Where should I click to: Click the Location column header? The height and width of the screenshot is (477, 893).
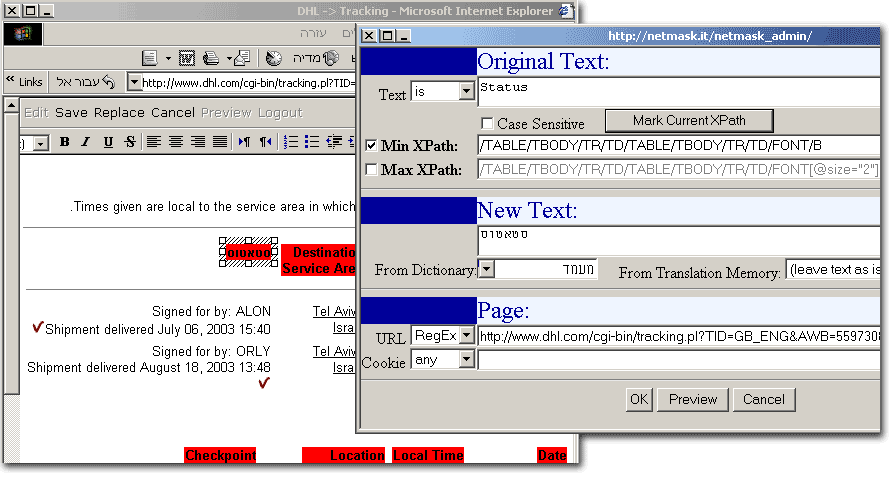click(x=343, y=455)
